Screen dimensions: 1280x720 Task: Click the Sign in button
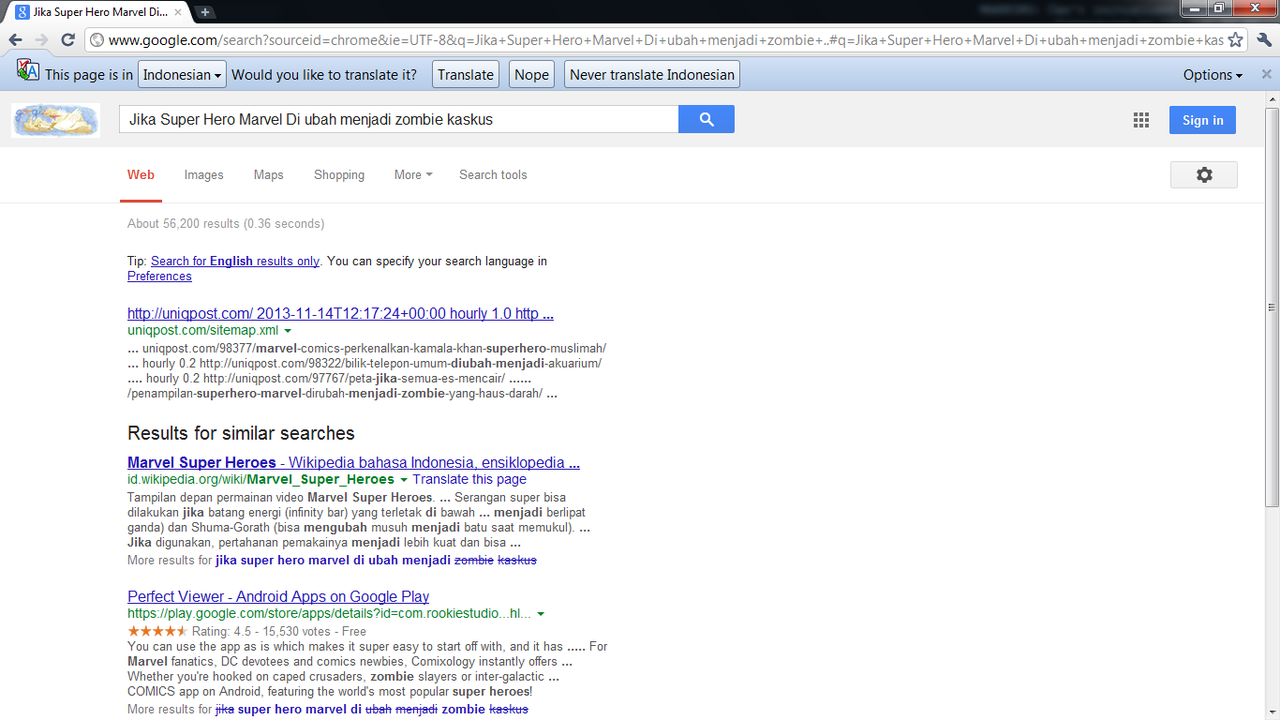click(x=1202, y=120)
